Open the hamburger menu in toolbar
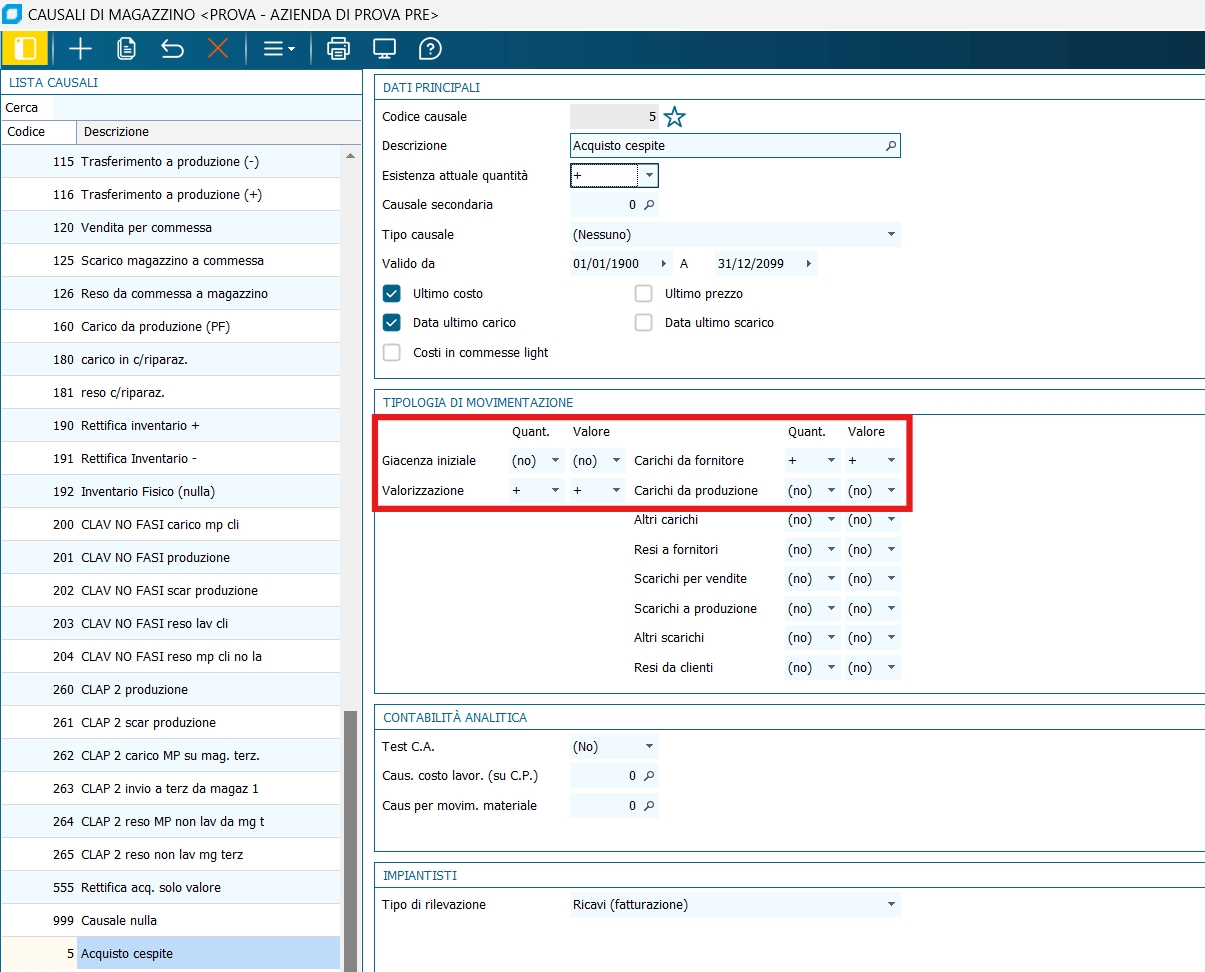 click(x=278, y=49)
